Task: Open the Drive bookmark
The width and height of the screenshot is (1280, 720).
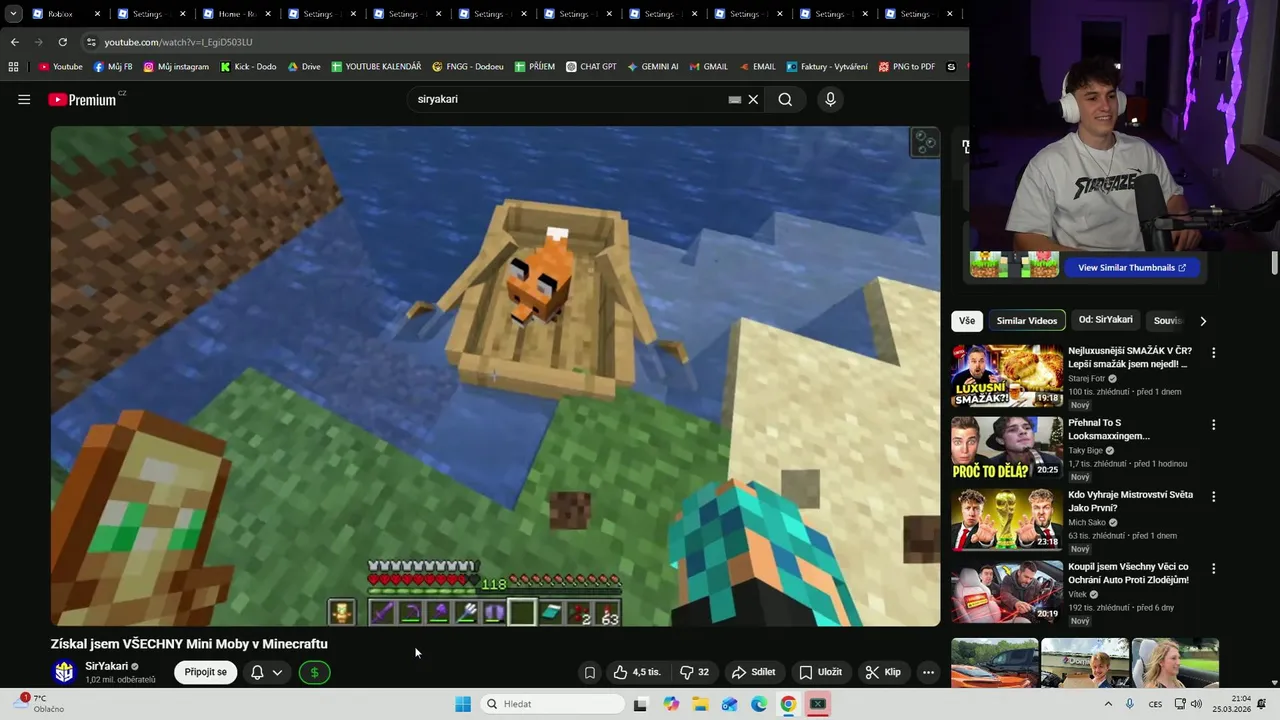Action: [x=304, y=67]
